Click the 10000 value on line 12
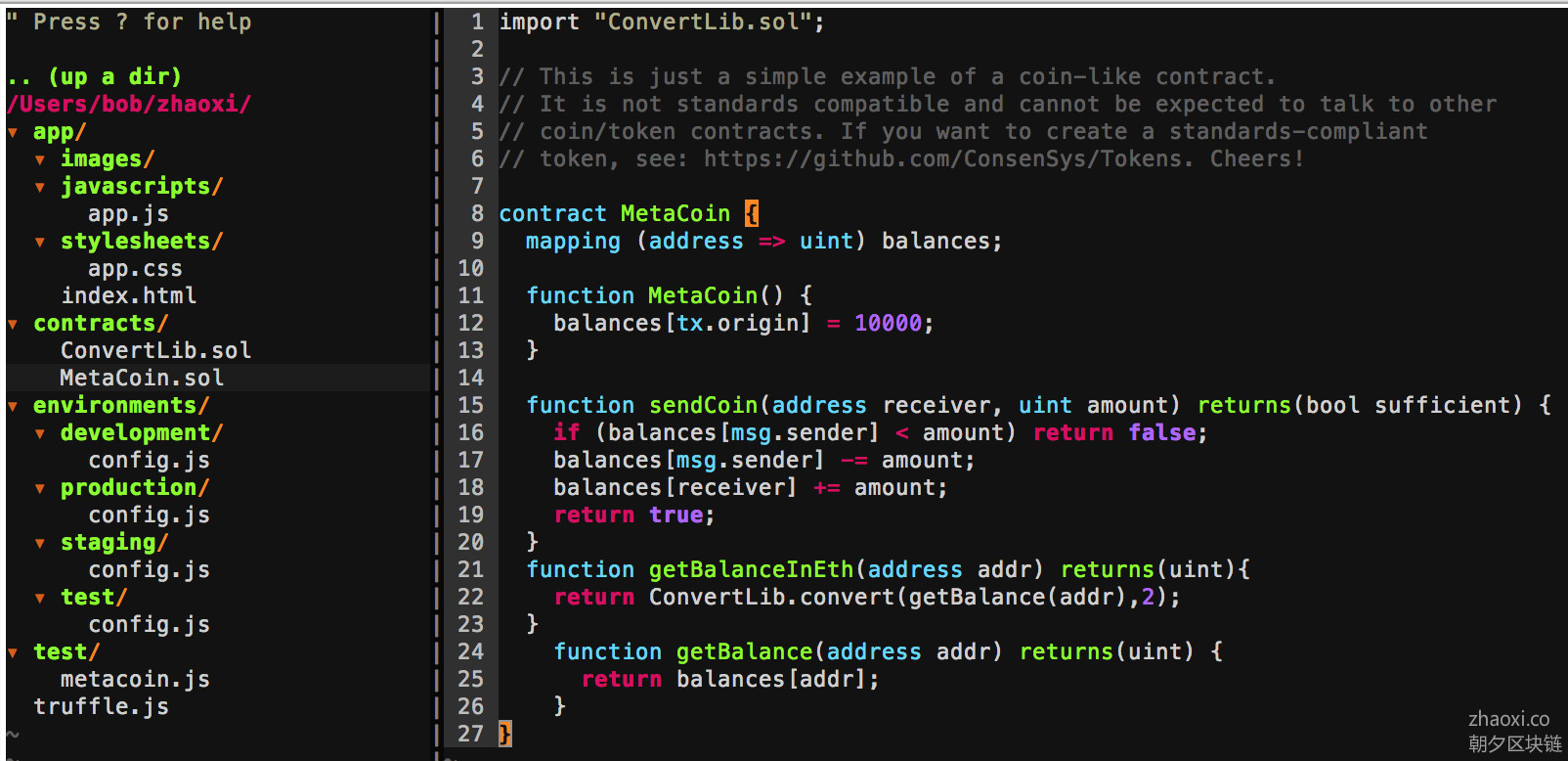 point(888,323)
